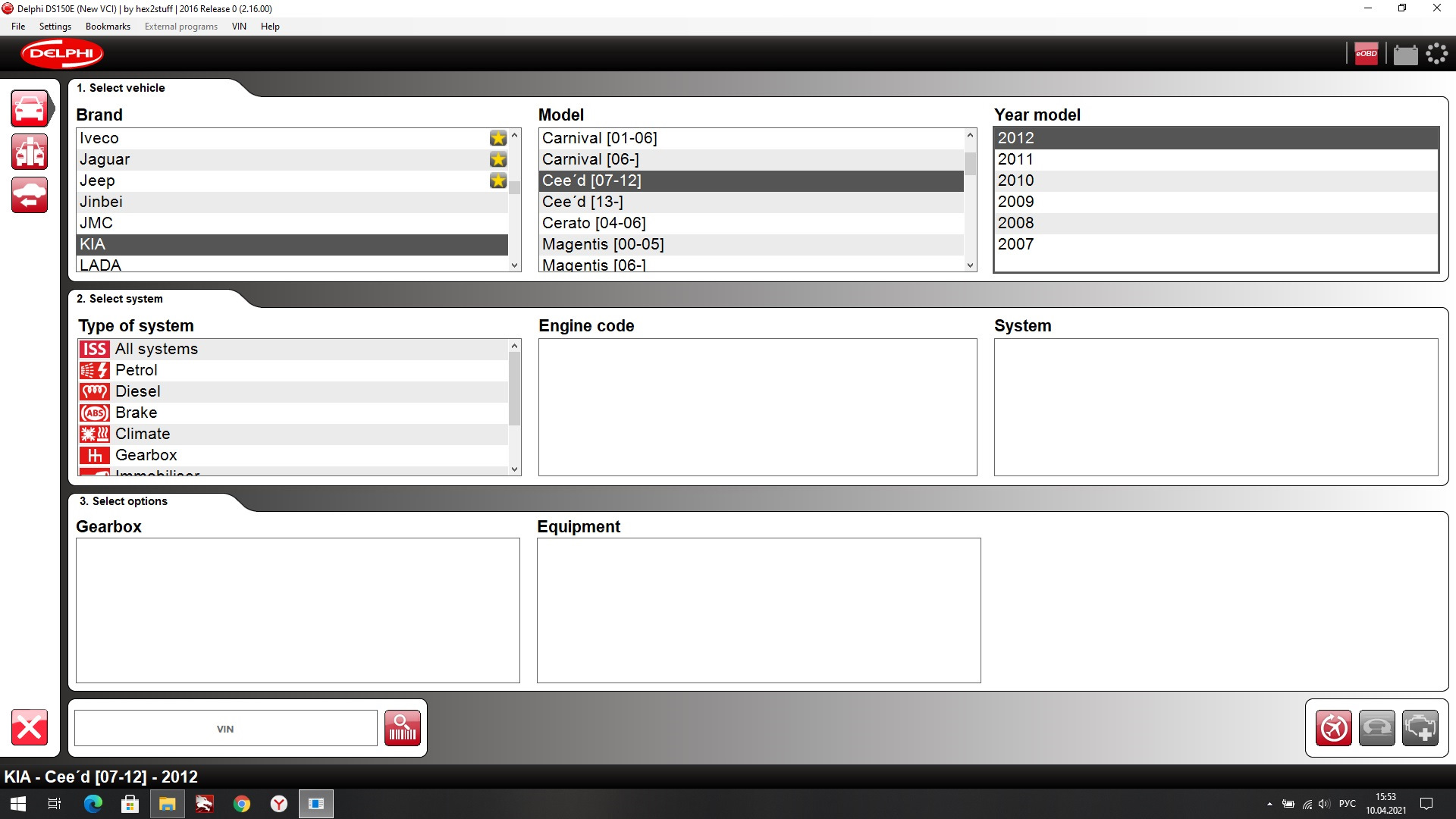Image resolution: width=1456 pixels, height=819 pixels.
Task: Select Cee´d [13-] model
Action: (x=582, y=202)
